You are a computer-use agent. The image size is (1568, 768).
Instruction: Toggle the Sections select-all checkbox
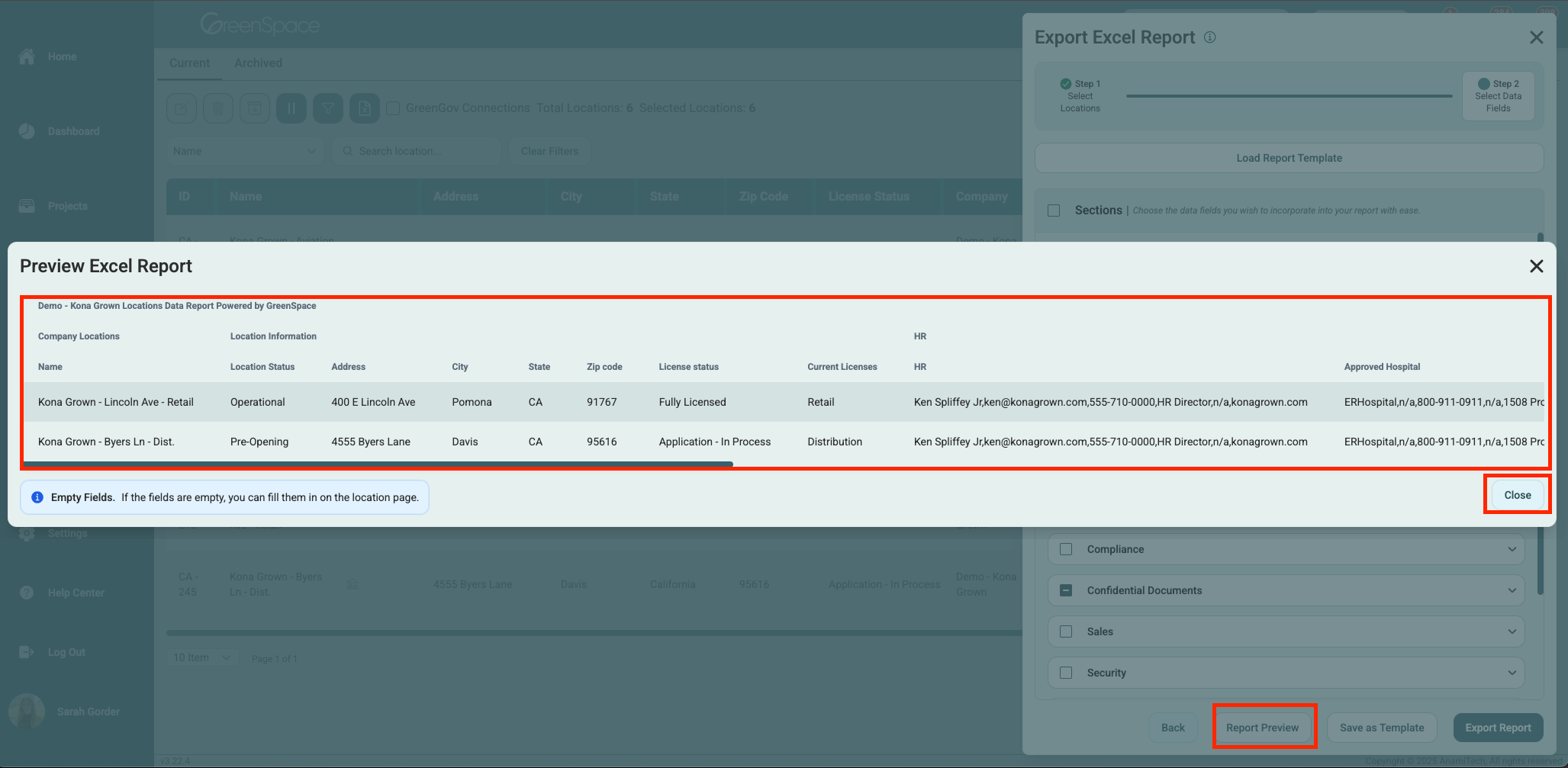1054,210
